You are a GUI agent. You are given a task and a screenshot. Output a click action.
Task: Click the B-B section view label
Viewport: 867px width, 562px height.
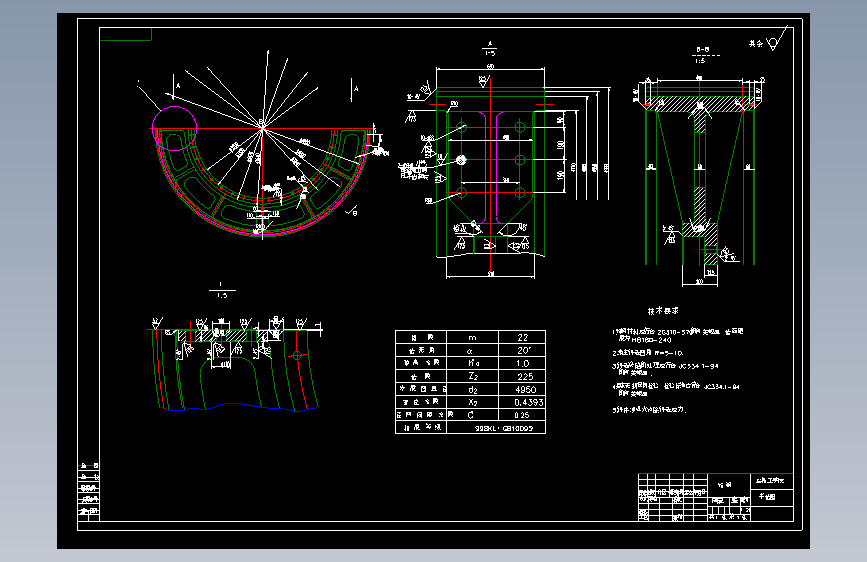pos(703,50)
